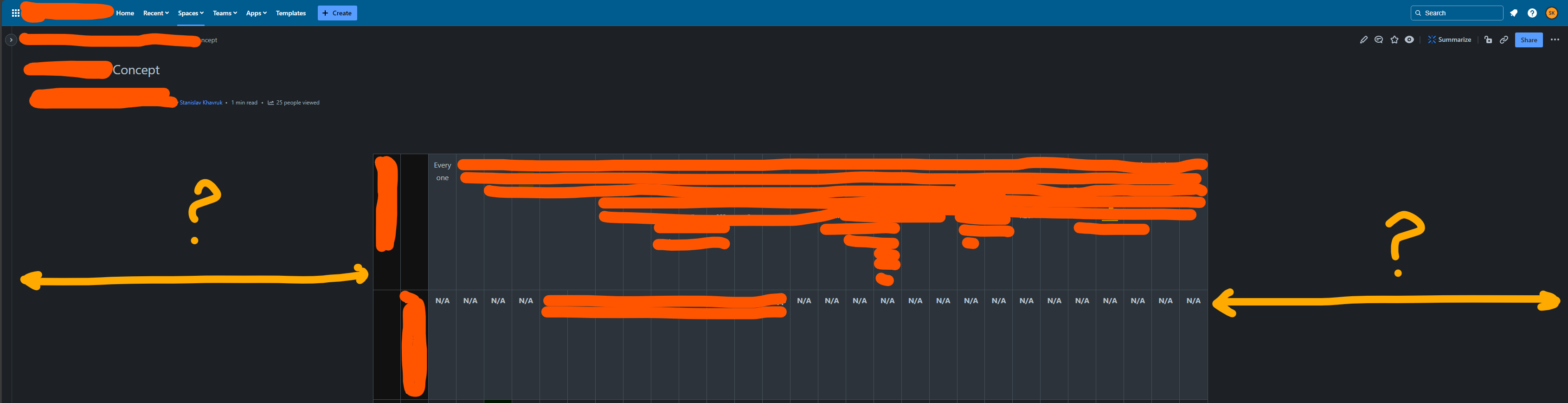This screenshot has width=1568, height=403.
Task: Open the Apps dropdown menu
Action: point(256,13)
